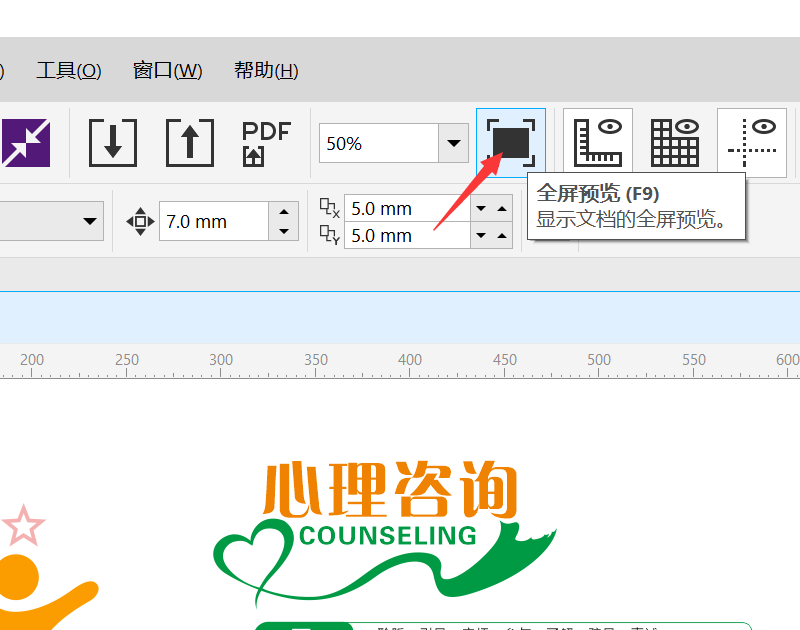Expand the leftmost combo box dropdown

click(x=91, y=221)
